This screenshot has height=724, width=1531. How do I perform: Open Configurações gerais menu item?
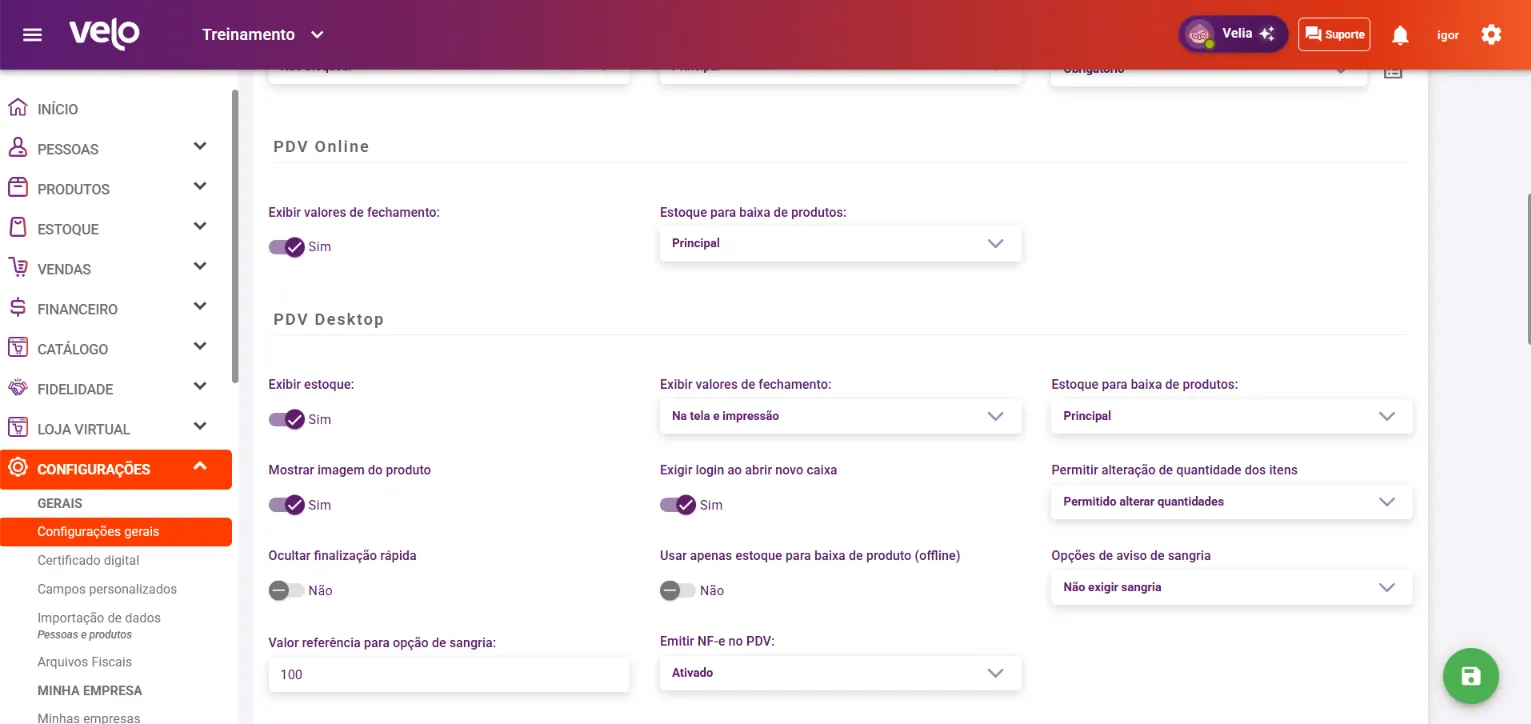pyautogui.click(x=116, y=532)
